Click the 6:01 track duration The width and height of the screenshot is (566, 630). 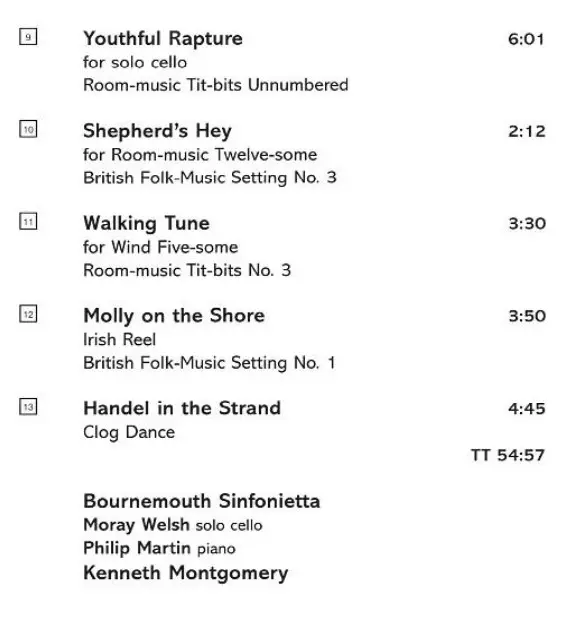526,39
